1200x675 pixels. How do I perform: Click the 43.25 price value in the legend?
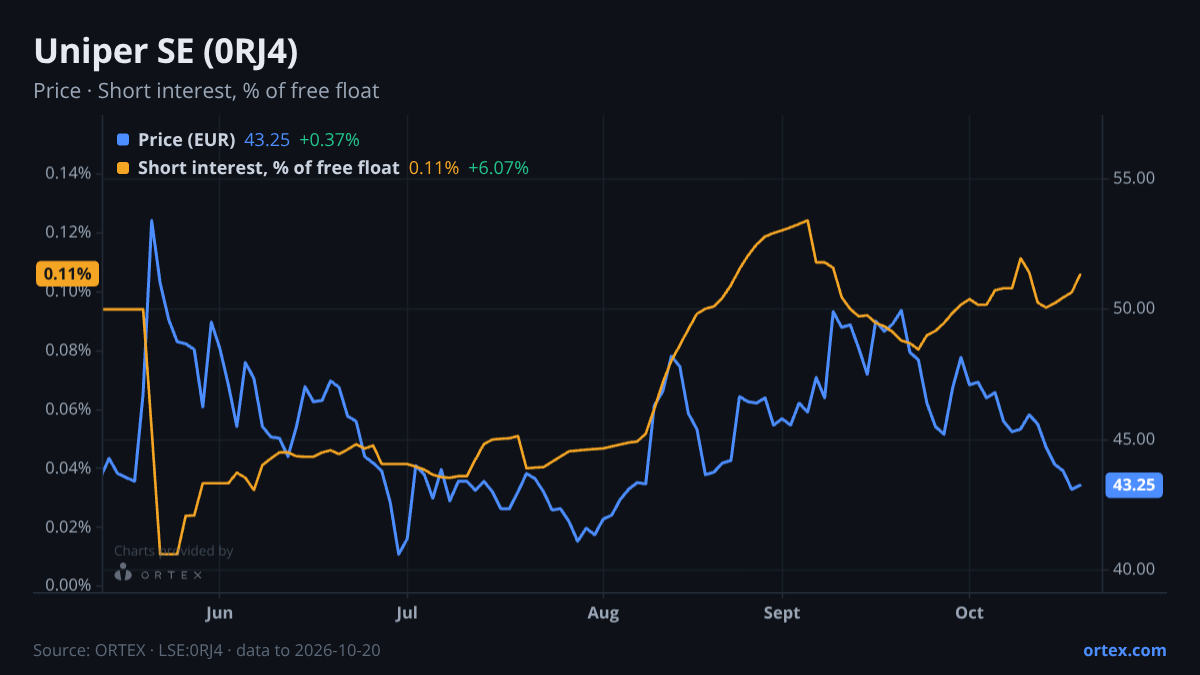pyautogui.click(x=267, y=140)
